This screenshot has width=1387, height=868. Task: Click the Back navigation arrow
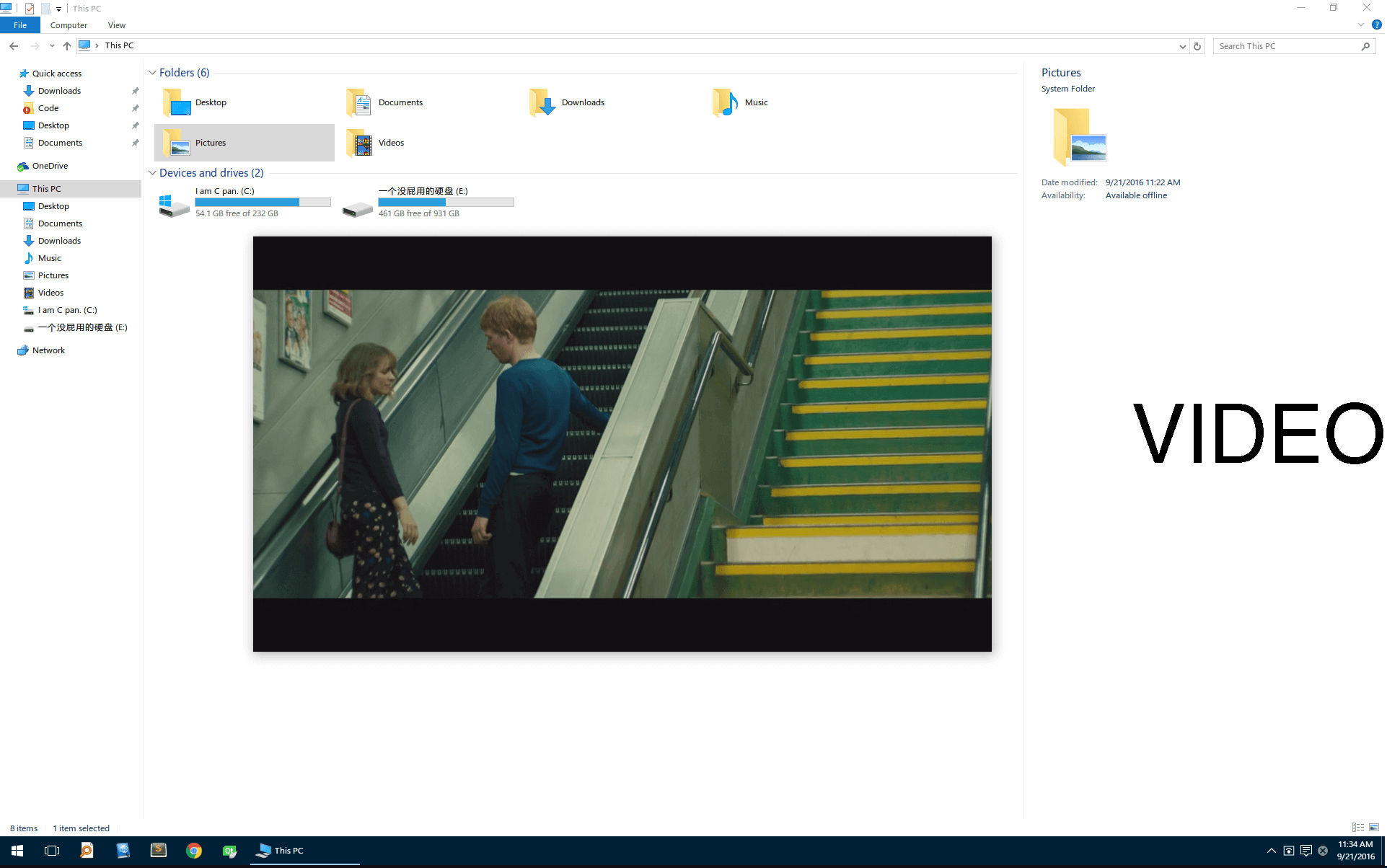coord(14,46)
